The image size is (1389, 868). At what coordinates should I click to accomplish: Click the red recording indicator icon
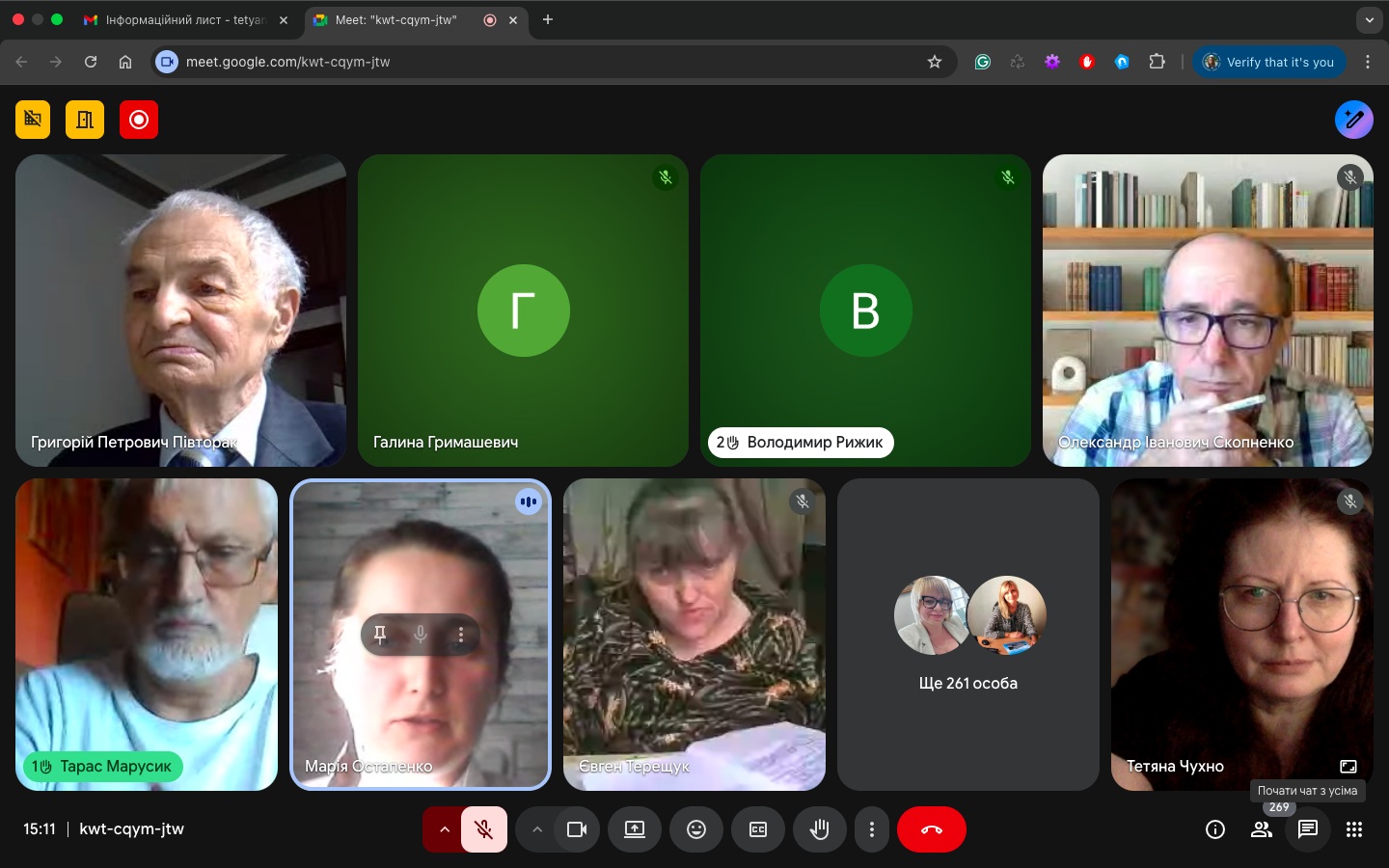coord(139,120)
